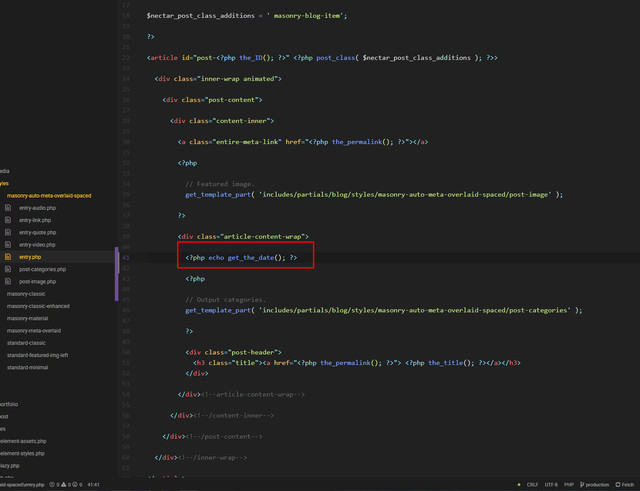Open post-image.php from the file tree

[38, 281]
